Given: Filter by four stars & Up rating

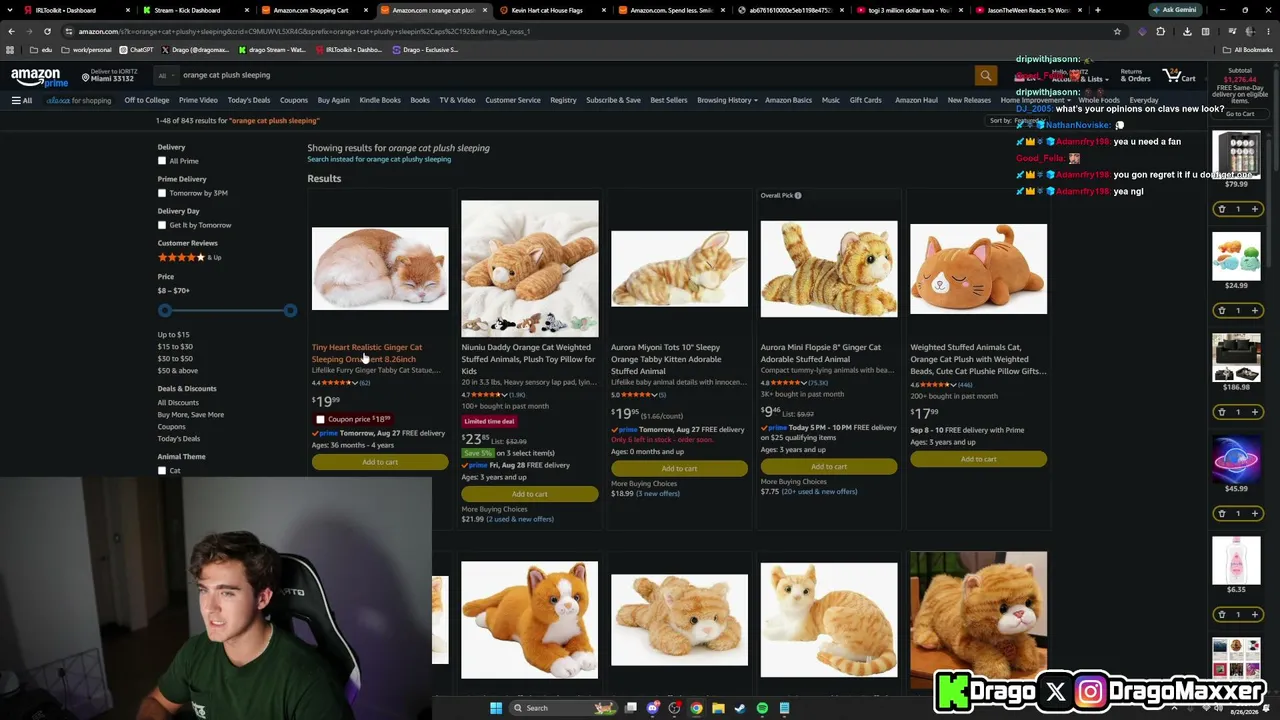Looking at the screenshot, I should (189, 257).
